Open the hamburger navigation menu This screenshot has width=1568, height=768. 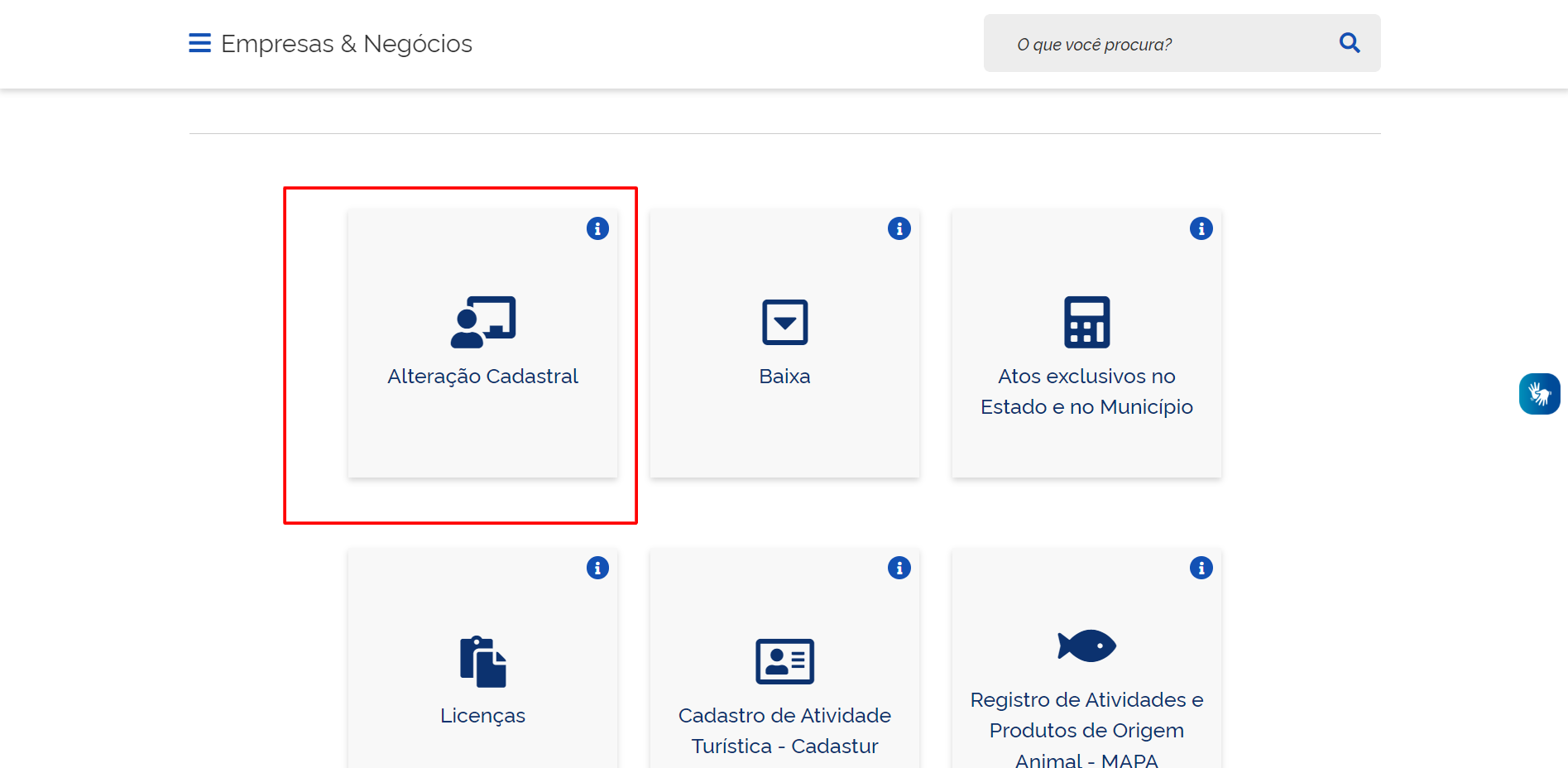[199, 43]
